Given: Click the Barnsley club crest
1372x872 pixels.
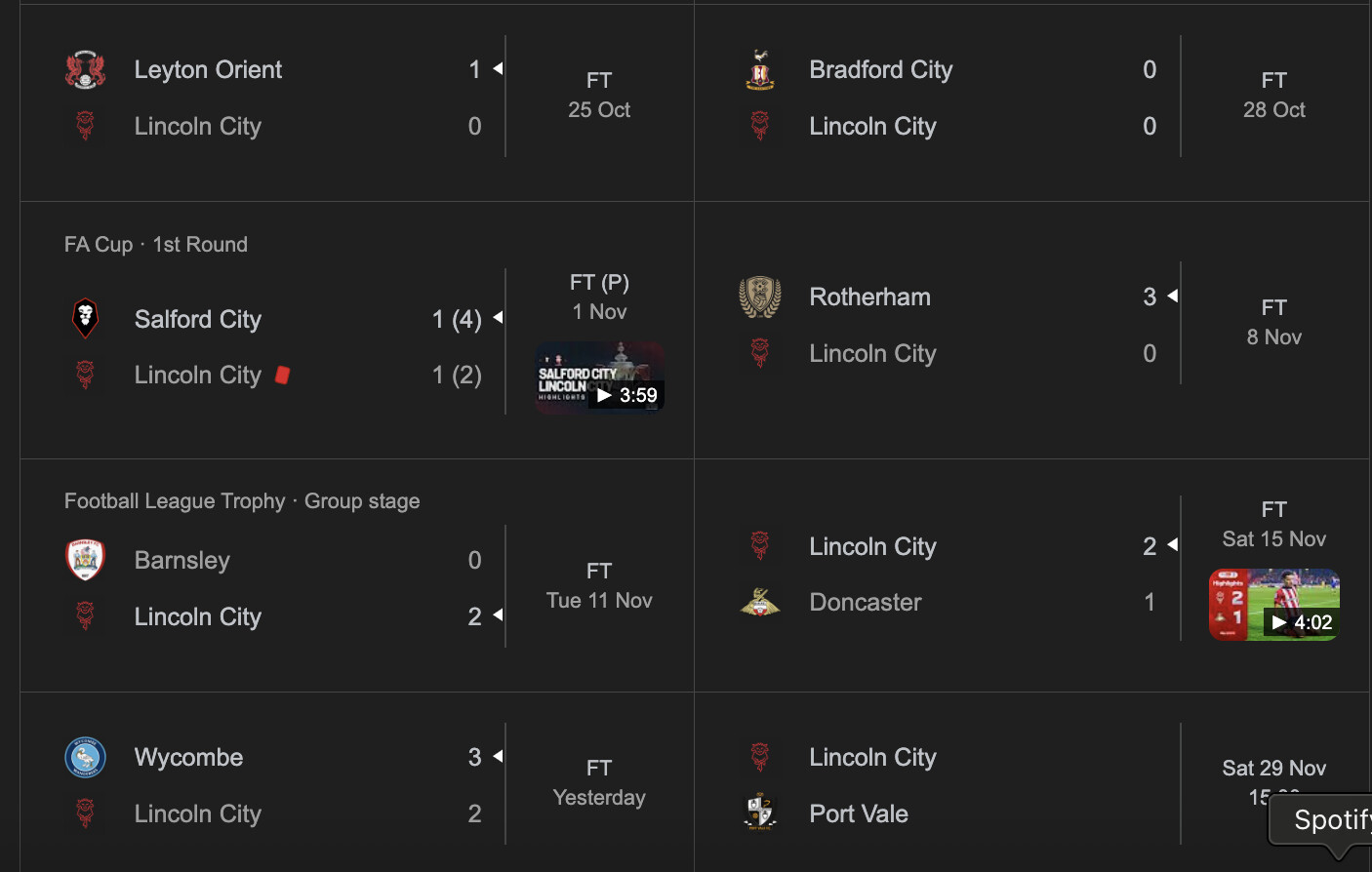Looking at the screenshot, I should point(85,560).
